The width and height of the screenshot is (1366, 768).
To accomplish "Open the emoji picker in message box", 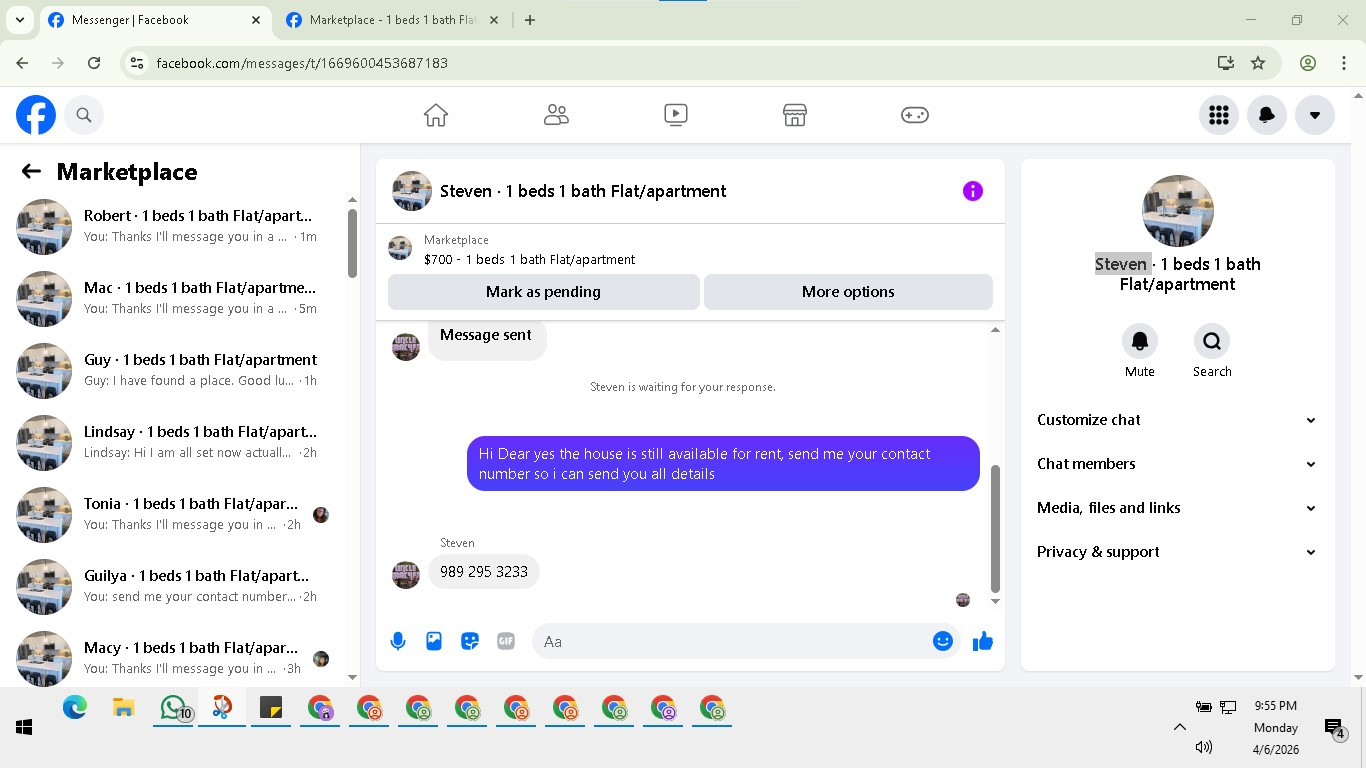I will click(x=943, y=641).
